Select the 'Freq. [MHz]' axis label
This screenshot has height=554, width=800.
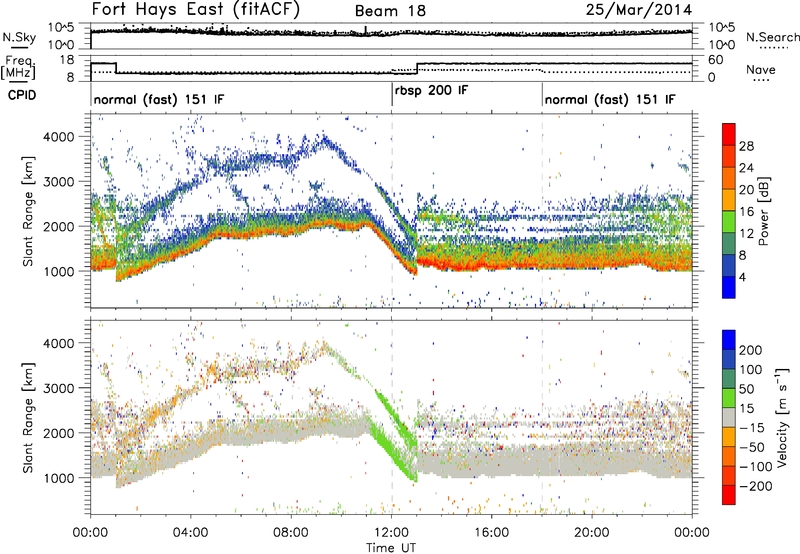coord(18,67)
